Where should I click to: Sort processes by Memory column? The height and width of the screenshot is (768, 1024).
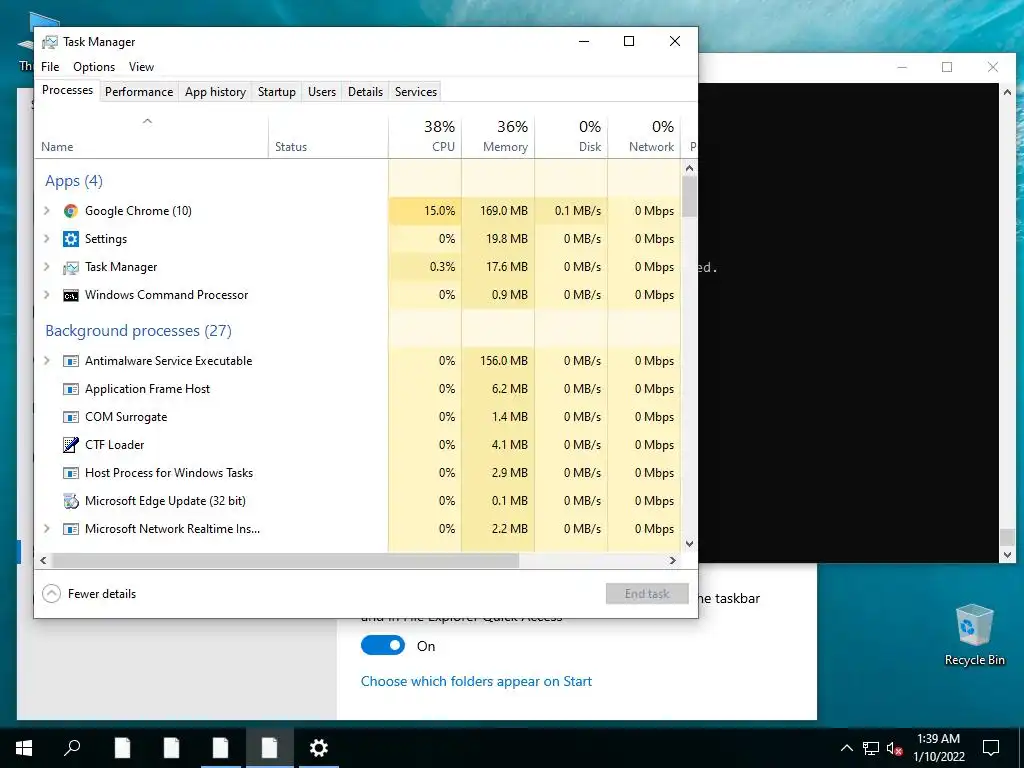(x=498, y=136)
